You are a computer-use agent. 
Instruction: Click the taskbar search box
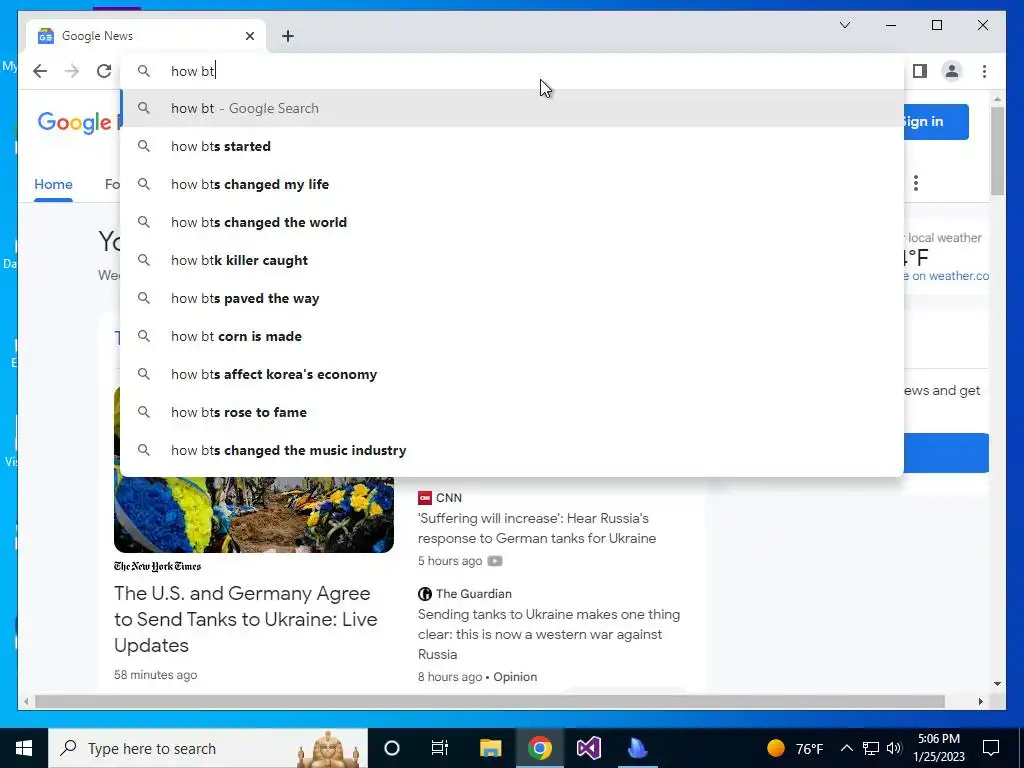[x=208, y=748]
